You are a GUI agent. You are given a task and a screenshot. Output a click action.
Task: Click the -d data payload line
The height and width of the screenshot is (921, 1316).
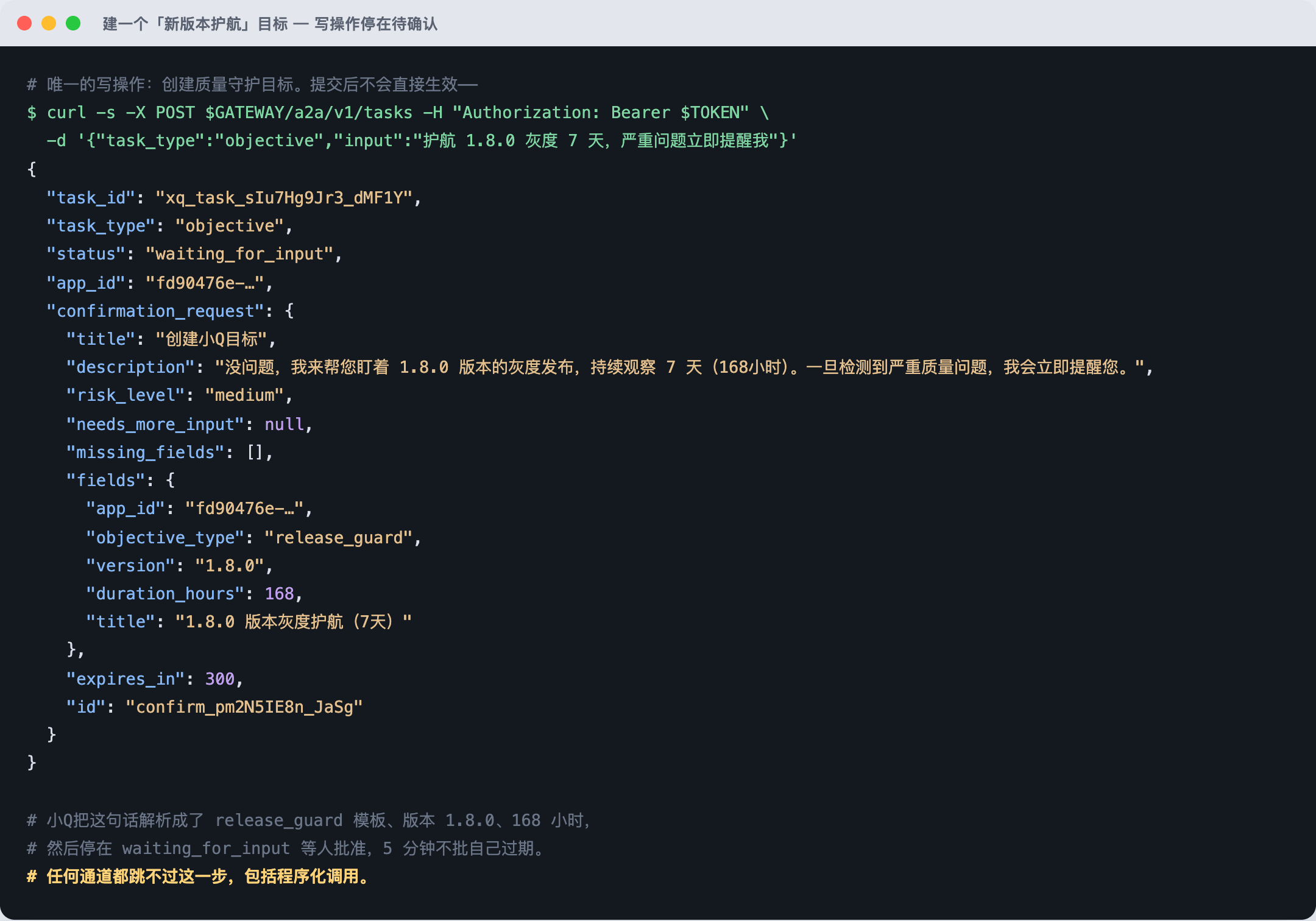coord(422,141)
